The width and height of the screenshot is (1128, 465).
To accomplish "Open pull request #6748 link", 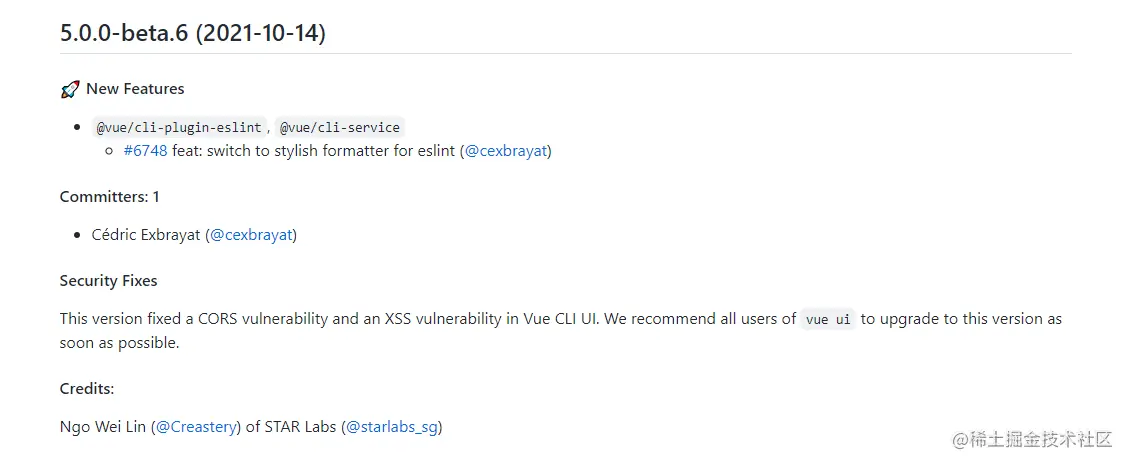I will 145,151.
